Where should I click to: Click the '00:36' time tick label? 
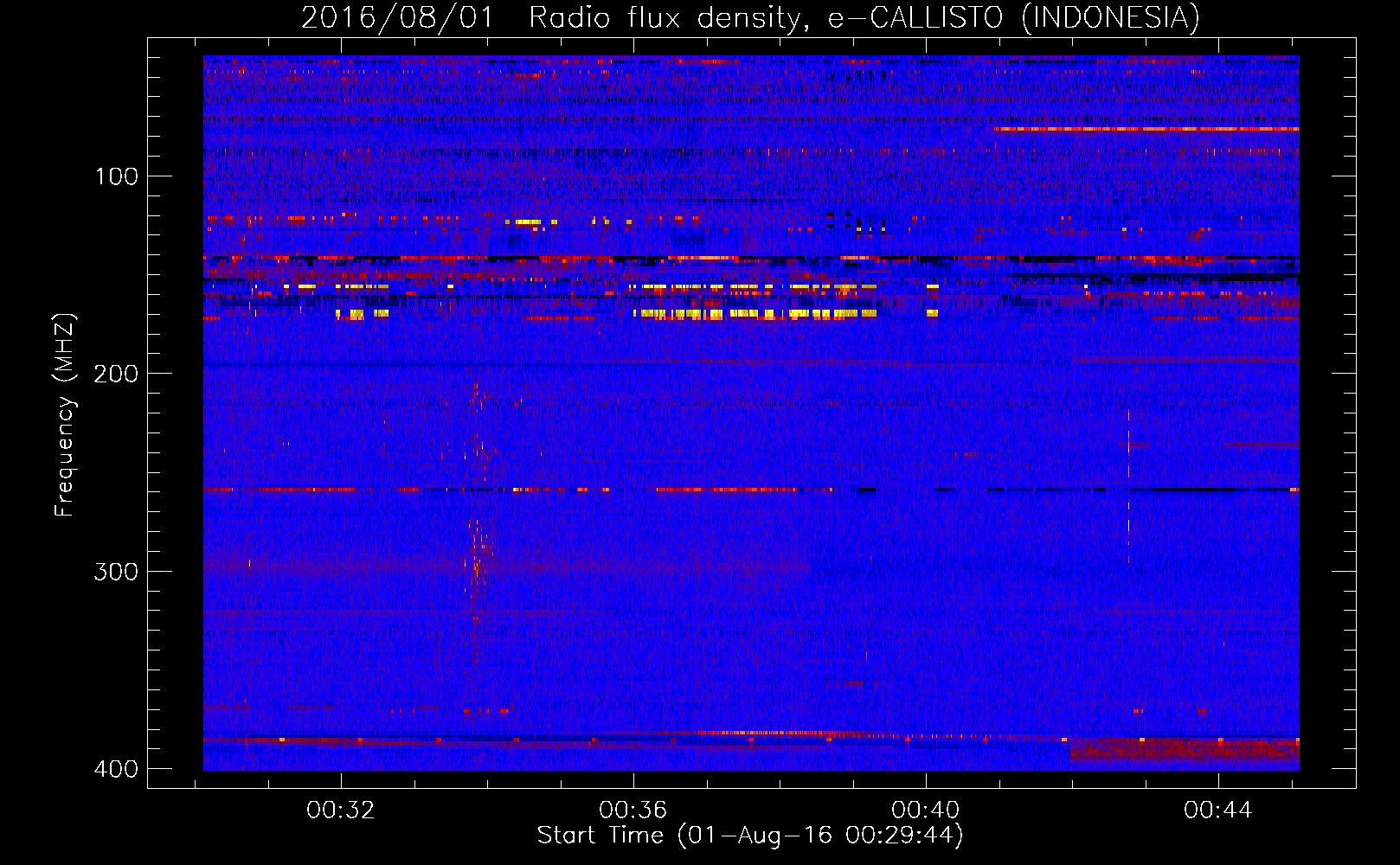633,810
